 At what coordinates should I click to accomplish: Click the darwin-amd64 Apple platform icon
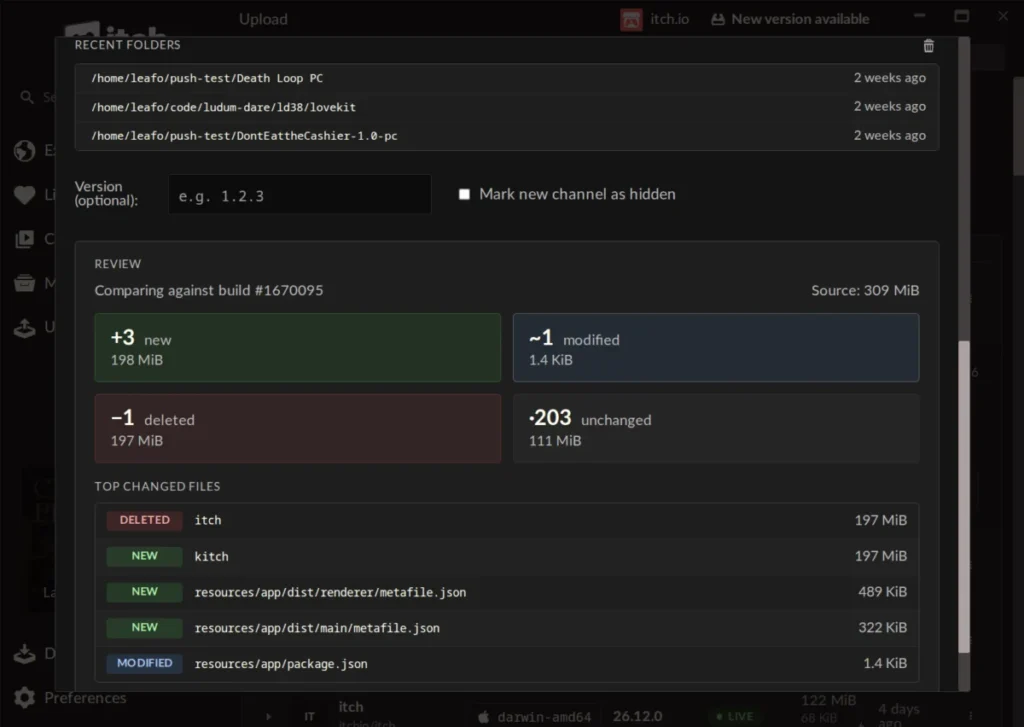tap(483, 717)
